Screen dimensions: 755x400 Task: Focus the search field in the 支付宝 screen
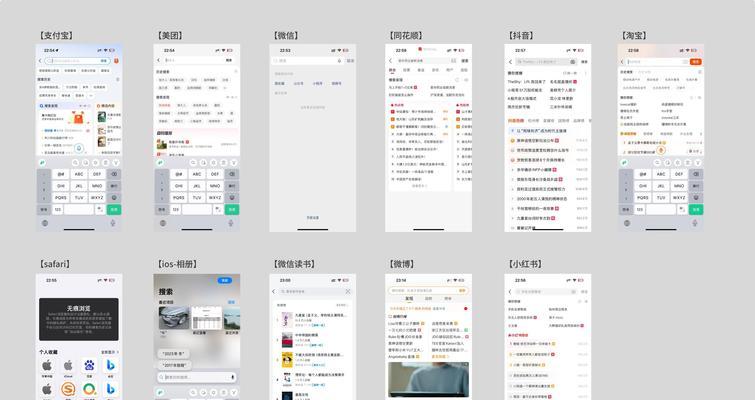click(x=78, y=61)
